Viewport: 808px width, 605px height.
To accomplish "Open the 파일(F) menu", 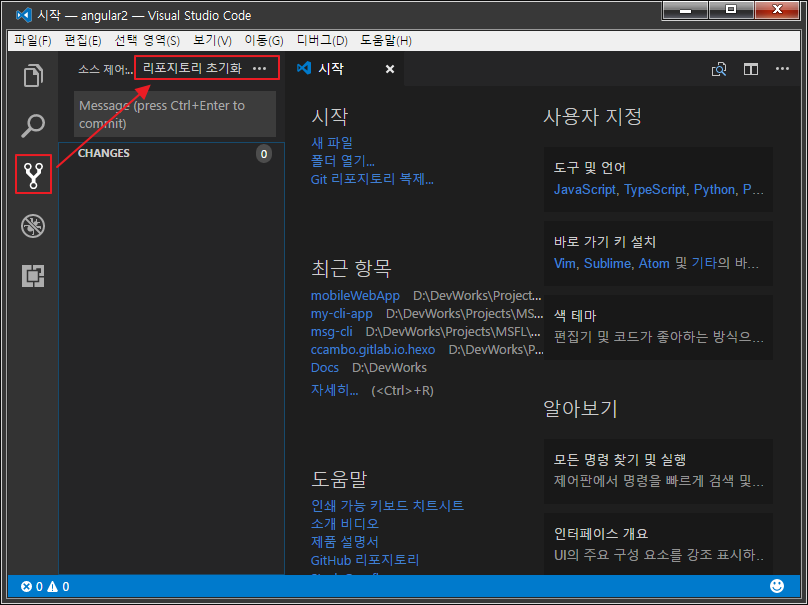I will (x=32, y=41).
